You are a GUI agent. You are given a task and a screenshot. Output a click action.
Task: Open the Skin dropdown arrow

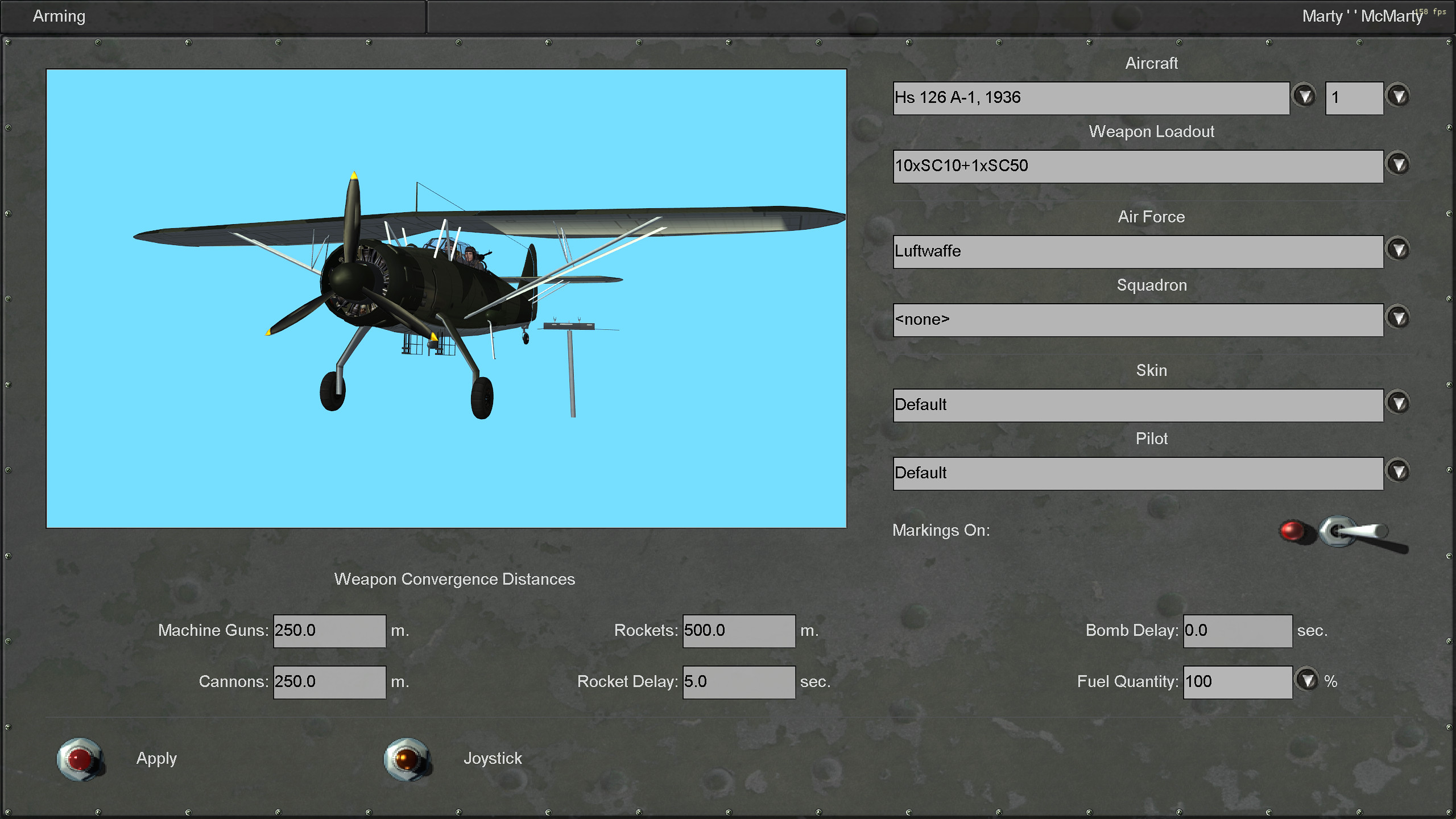1399,403
